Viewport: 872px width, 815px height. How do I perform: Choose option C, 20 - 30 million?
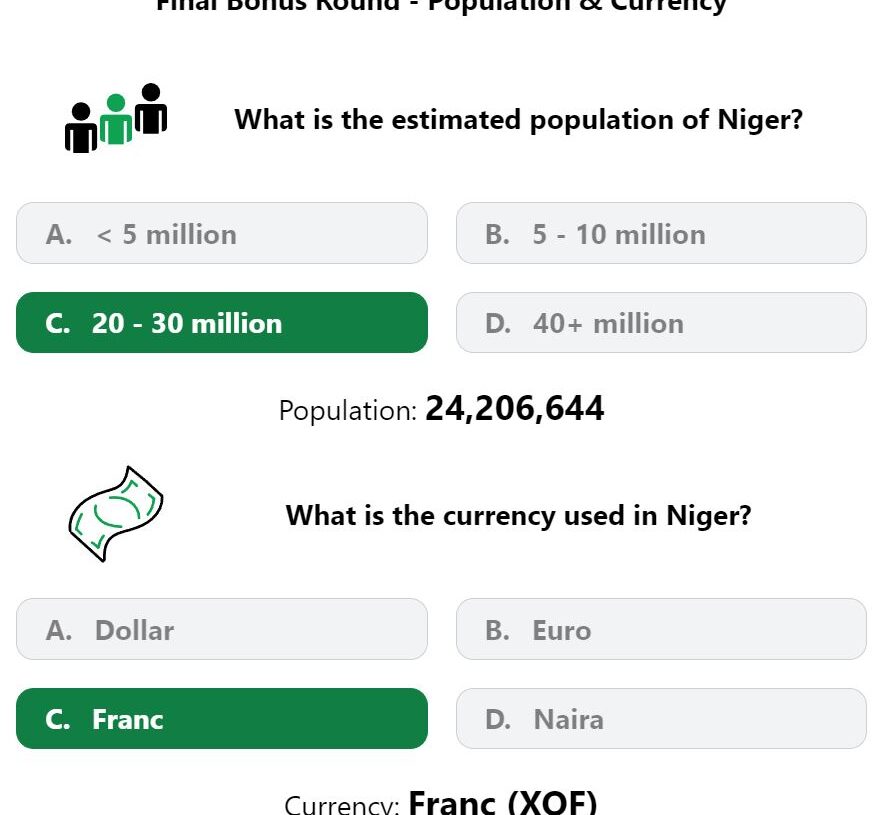222,322
